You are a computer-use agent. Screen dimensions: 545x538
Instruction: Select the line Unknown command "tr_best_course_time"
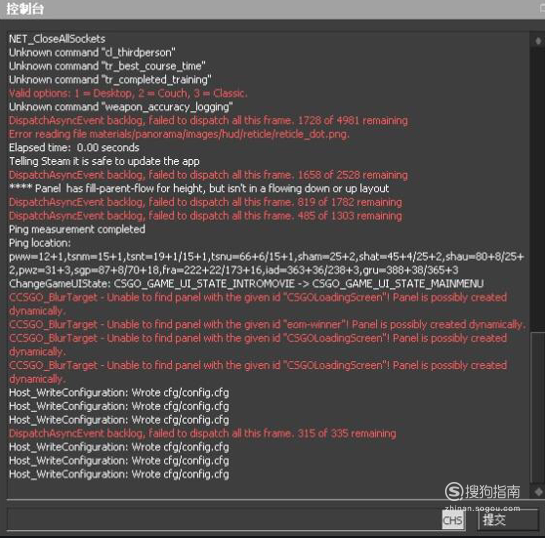click(107, 66)
